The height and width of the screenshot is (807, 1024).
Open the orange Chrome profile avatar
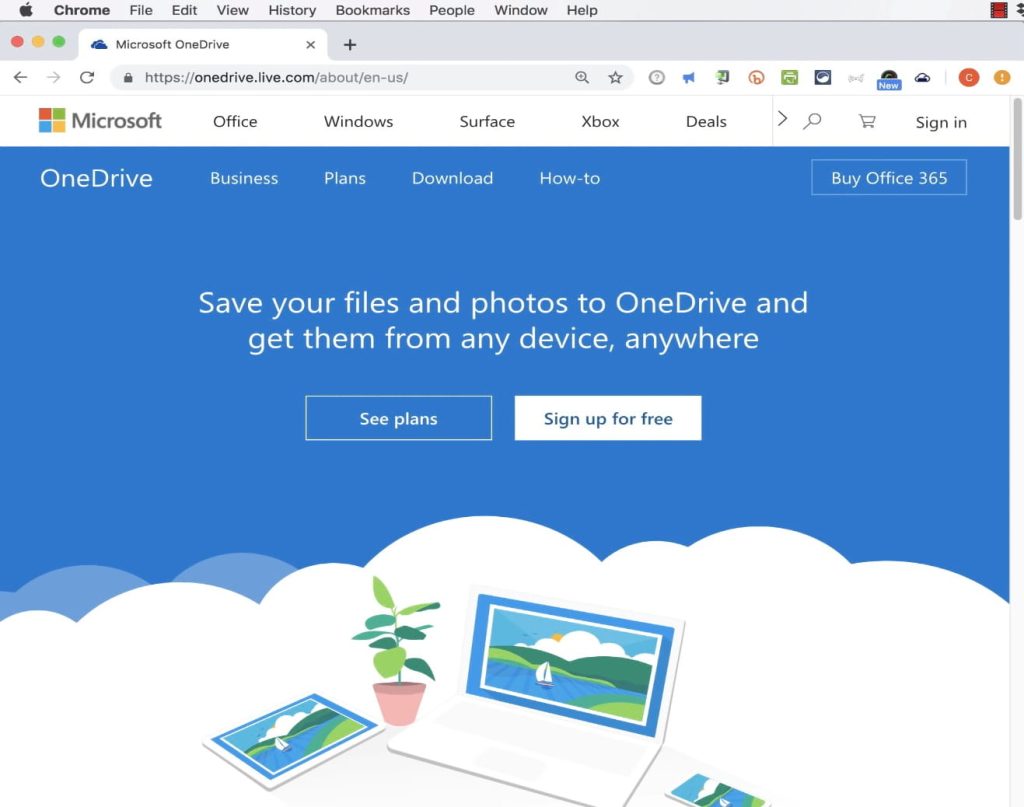968,77
